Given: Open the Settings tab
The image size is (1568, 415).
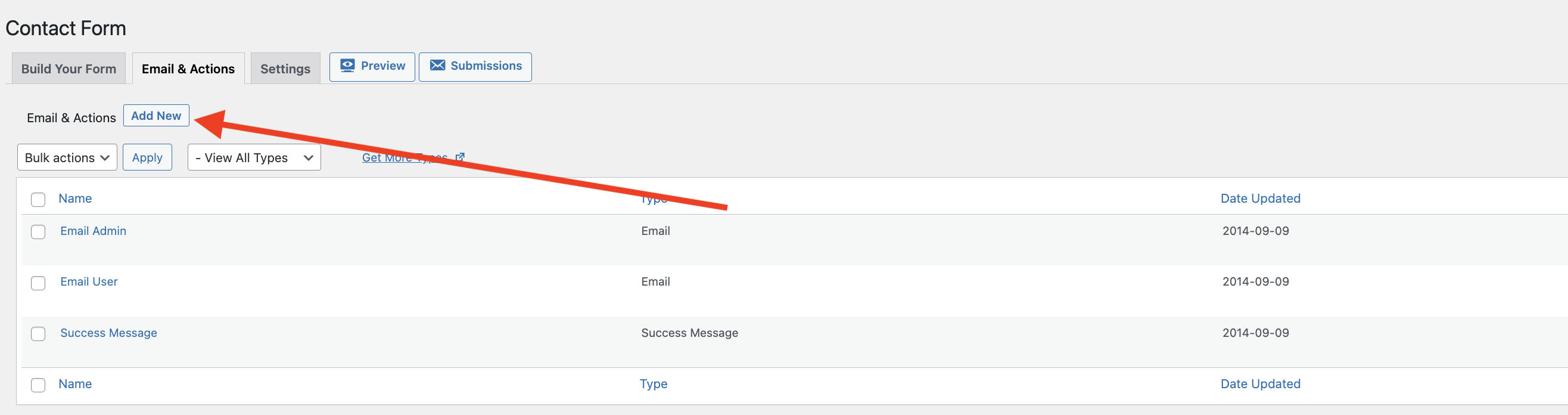Looking at the screenshot, I should [x=285, y=68].
